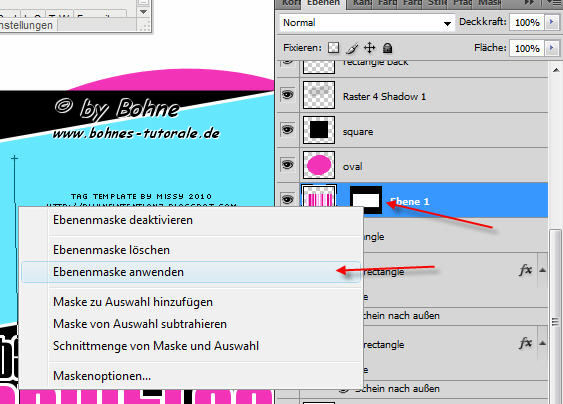Click the lock image pixels brush icon

[x=352, y=48]
